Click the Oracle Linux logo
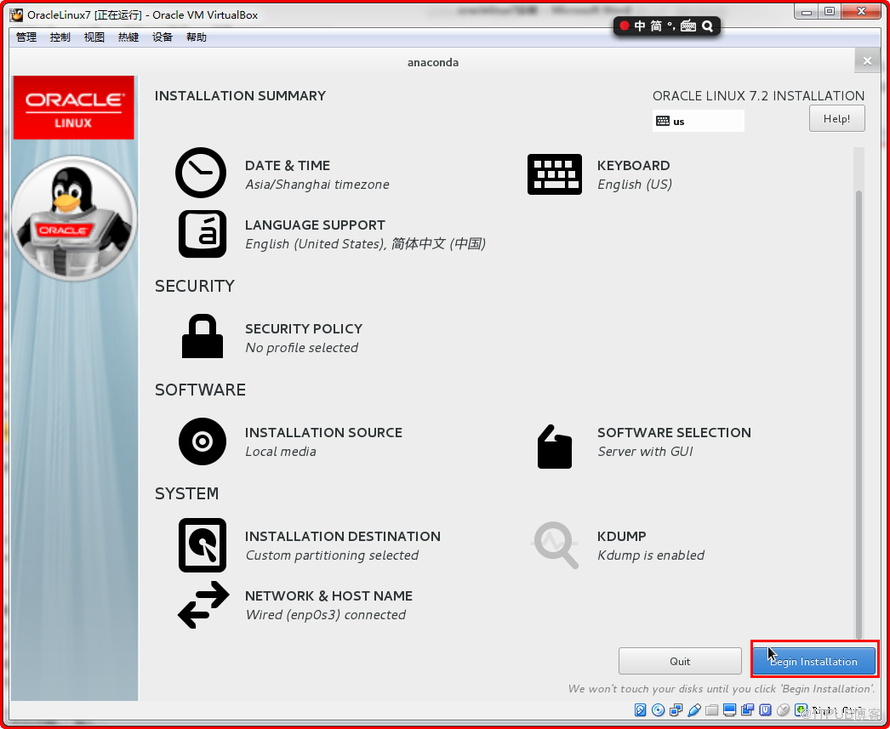The height and width of the screenshot is (729, 890). coord(74,107)
